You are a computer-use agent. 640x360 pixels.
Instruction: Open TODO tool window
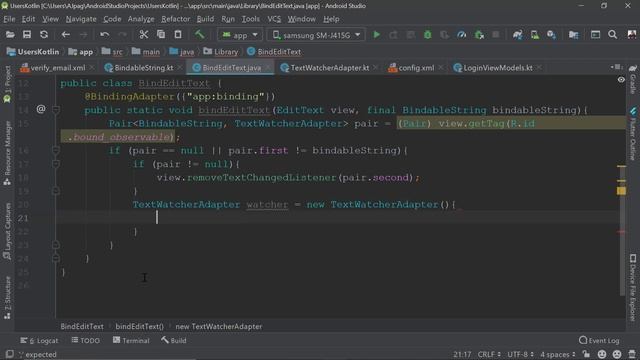(x=85, y=340)
